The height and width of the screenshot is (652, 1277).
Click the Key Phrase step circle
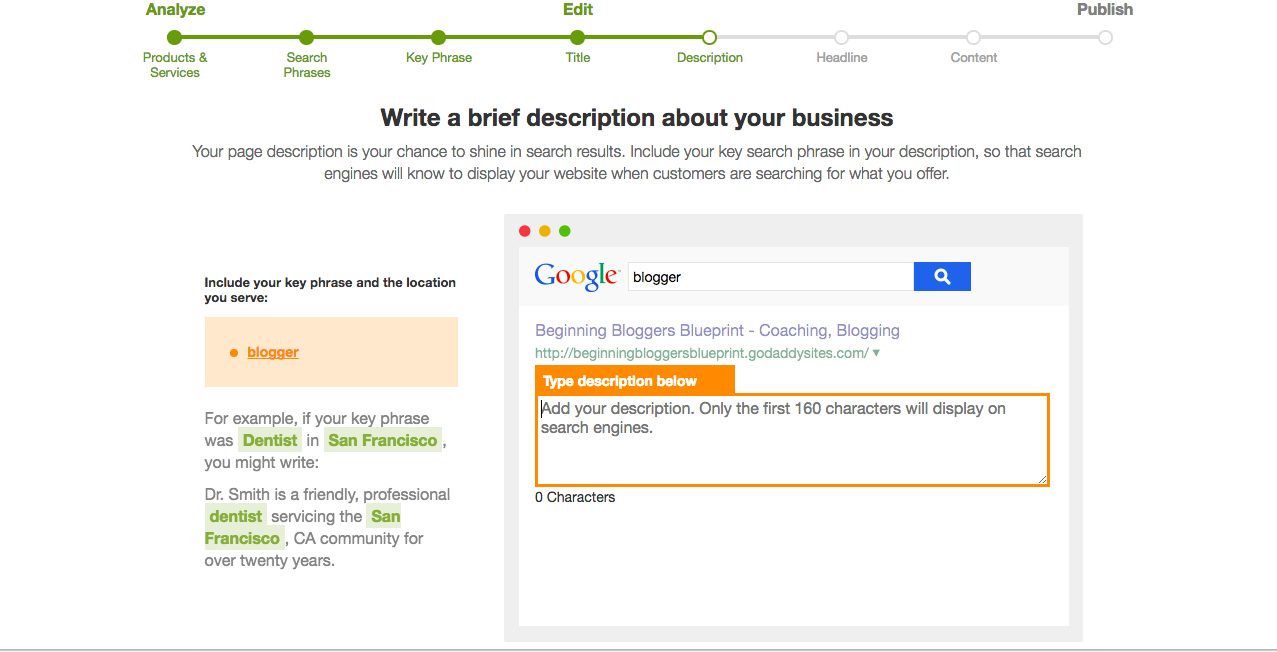[438, 38]
